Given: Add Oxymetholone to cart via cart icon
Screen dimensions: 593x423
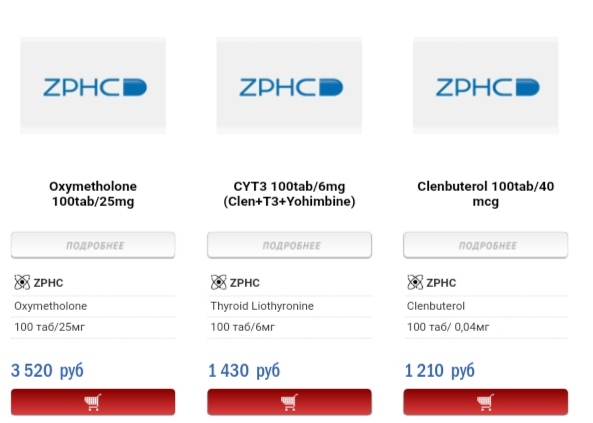Looking at the screenshot, I should tap(93, 402).
